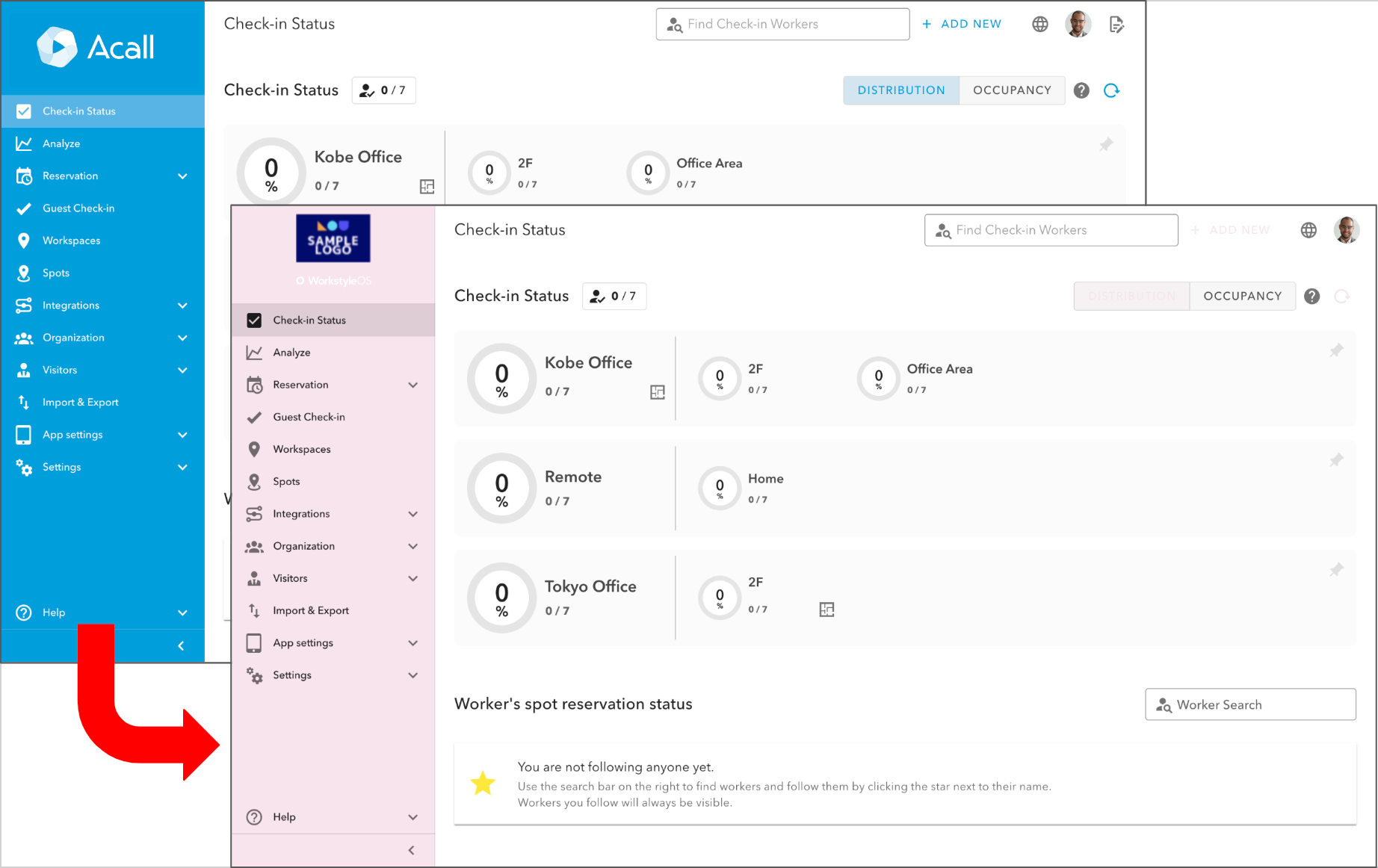Viewport: 1378px width, 868px height.
Task: Switch to OCCUPANCY in the front window
Action: (x=1242, y=297)
